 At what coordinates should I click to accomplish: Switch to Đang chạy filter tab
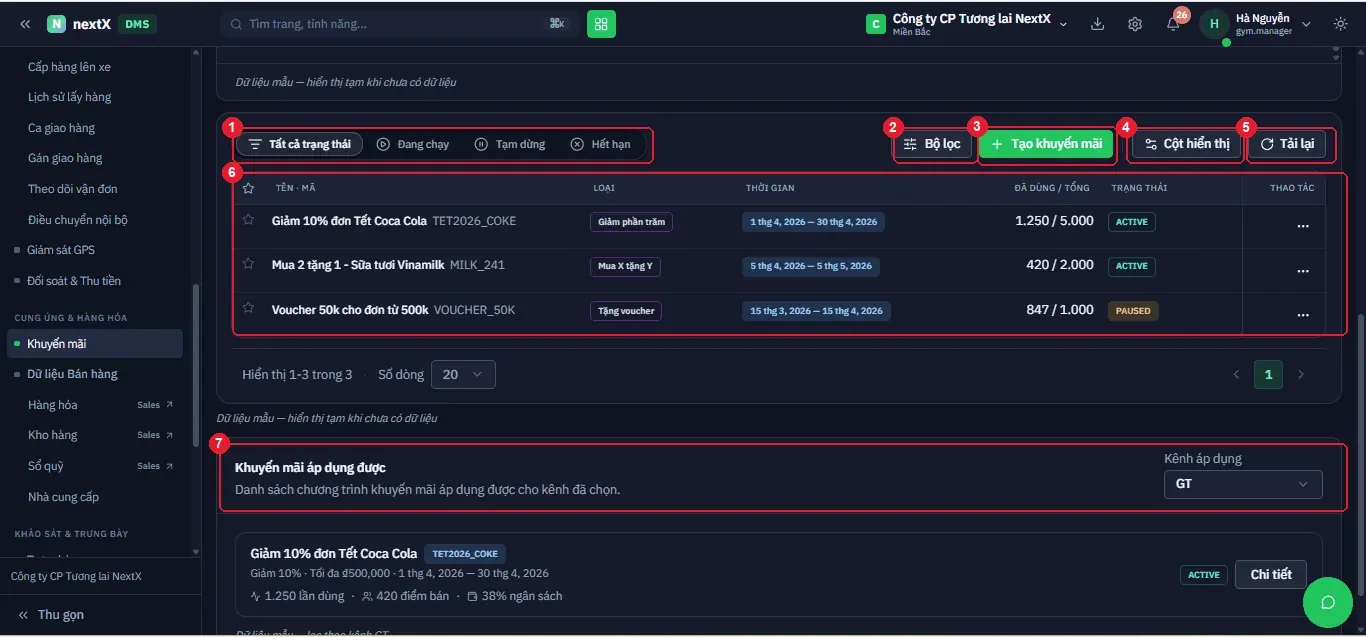pyautogui.click(x=413, y=144)
